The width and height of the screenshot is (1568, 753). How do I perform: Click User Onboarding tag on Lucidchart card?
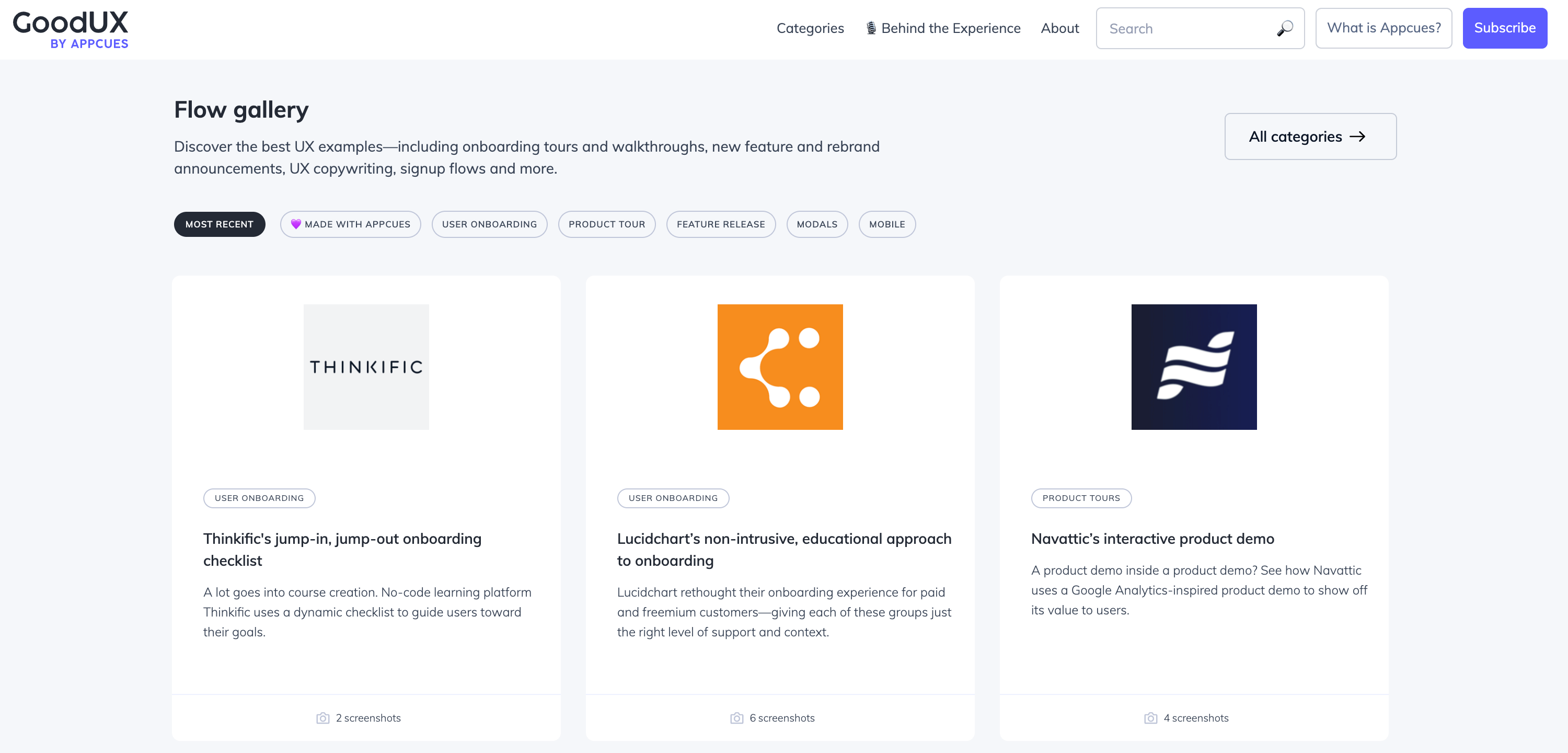[673, 498]
